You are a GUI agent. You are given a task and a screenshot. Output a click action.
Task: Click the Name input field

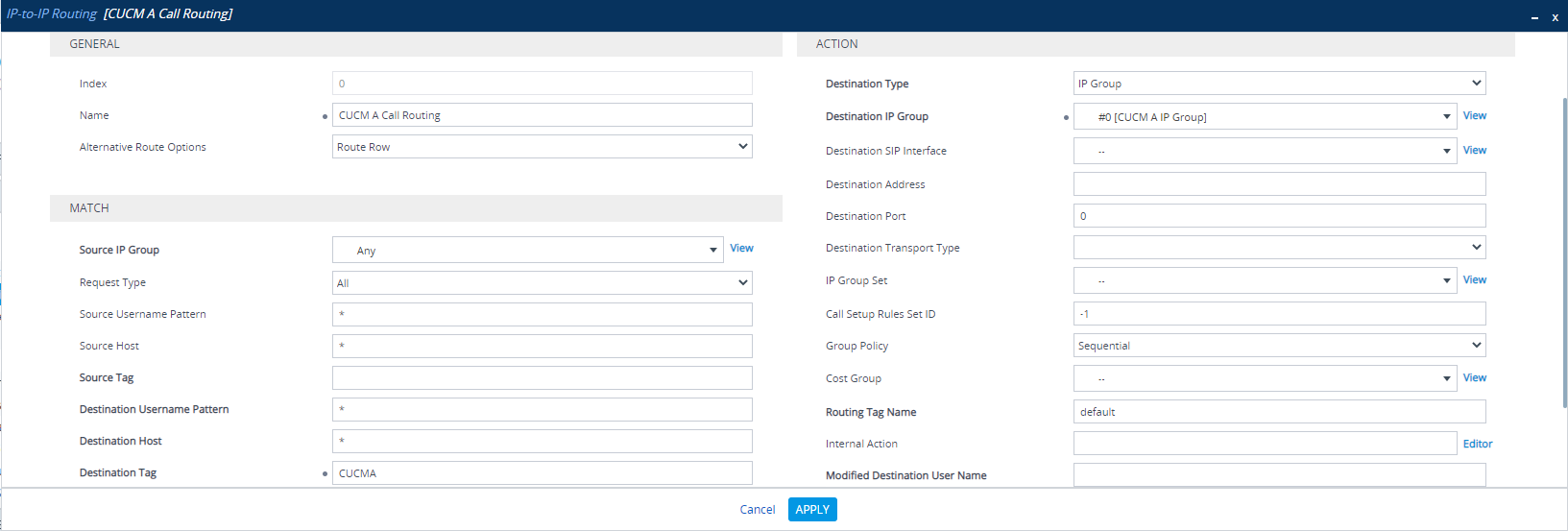click(x=542, y=115)
